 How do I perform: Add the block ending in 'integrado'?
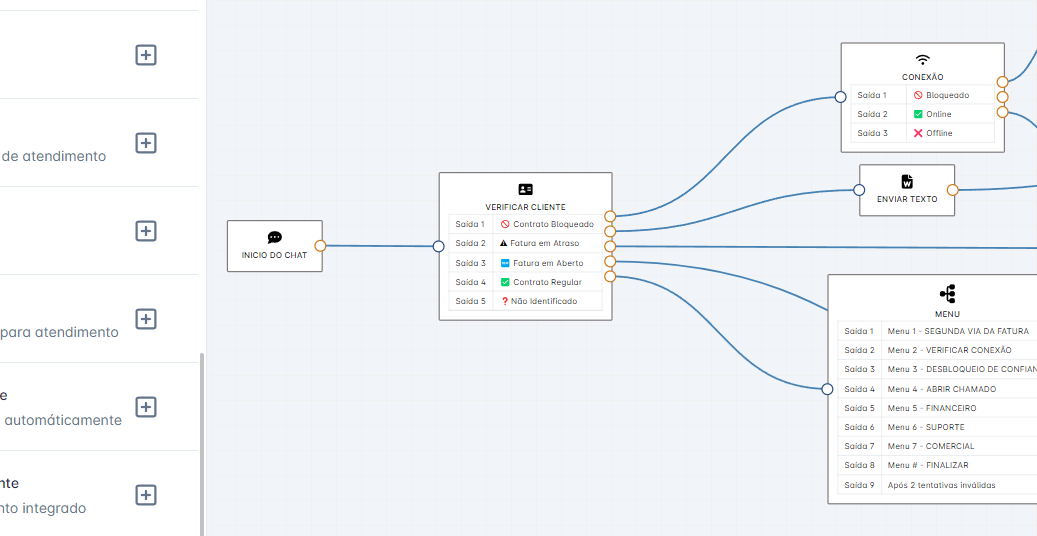tap(146, 495)
